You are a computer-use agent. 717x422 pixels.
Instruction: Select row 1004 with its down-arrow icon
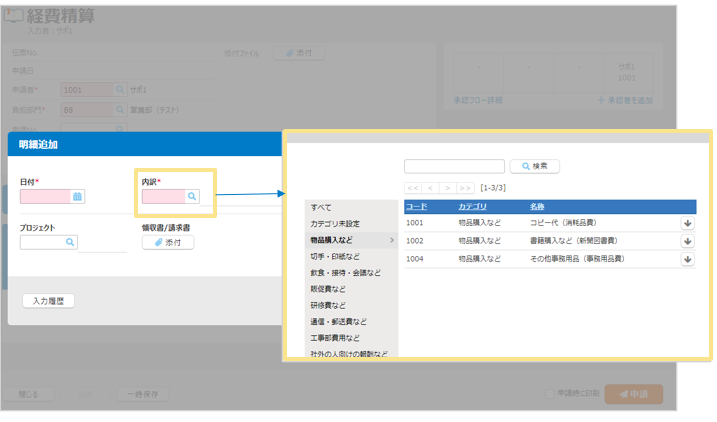coord(687,259)
